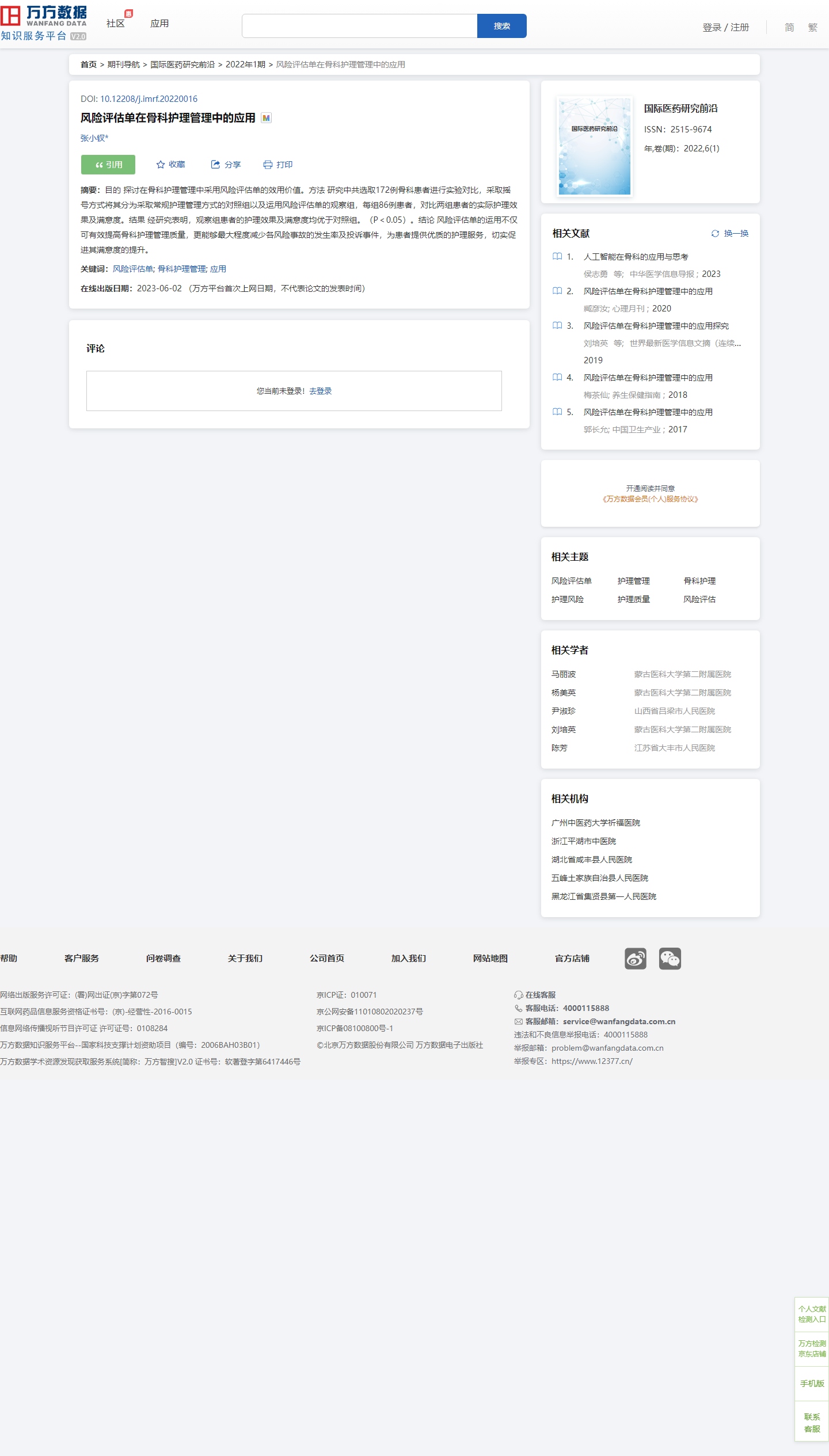Select related topic 风险评估
Viewport: 829px width, 1456px height.
(x=700, y=599)
